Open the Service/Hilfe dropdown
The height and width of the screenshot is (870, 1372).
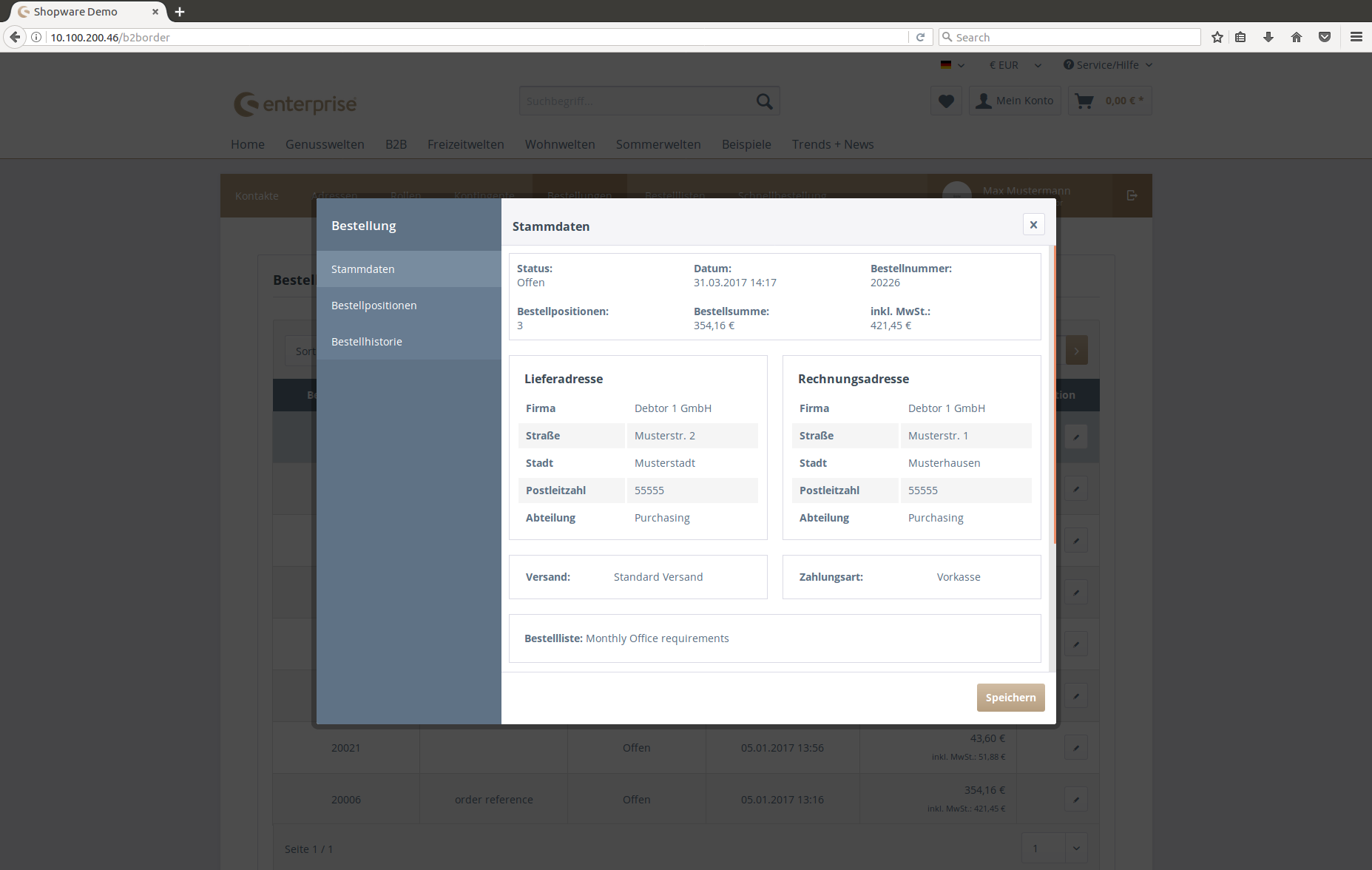point(1107,65)
